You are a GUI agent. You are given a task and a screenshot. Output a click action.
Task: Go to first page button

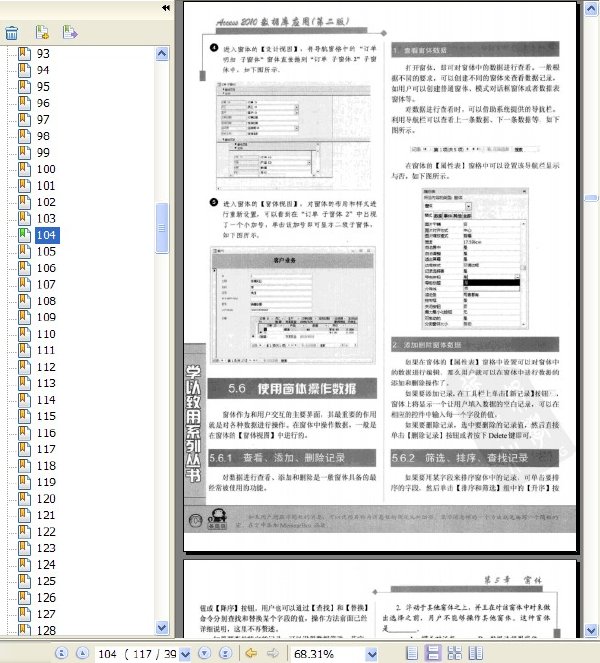click(61, 653)
